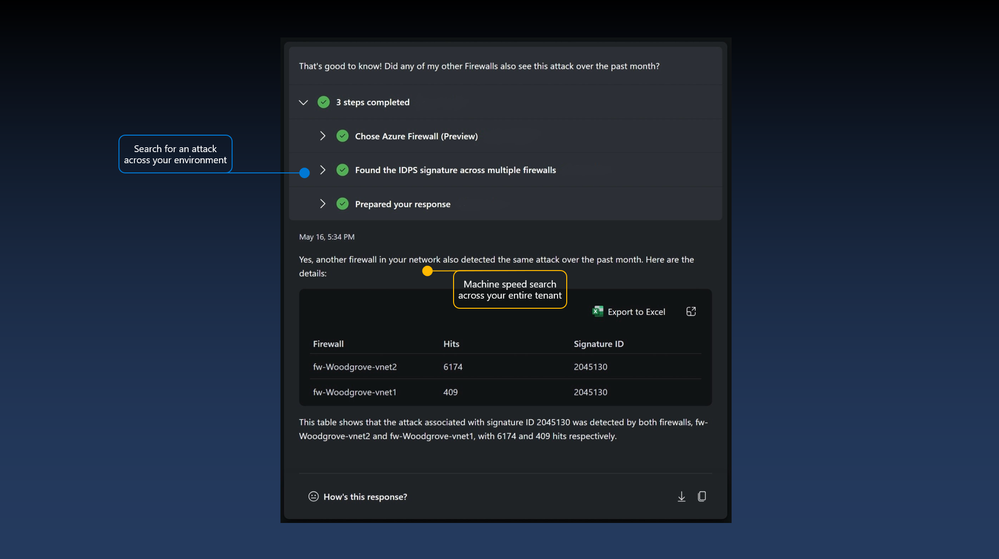Click green check beside Found the IDPS signature
Viewport: 999px width, 559px height.
(342, 170)
